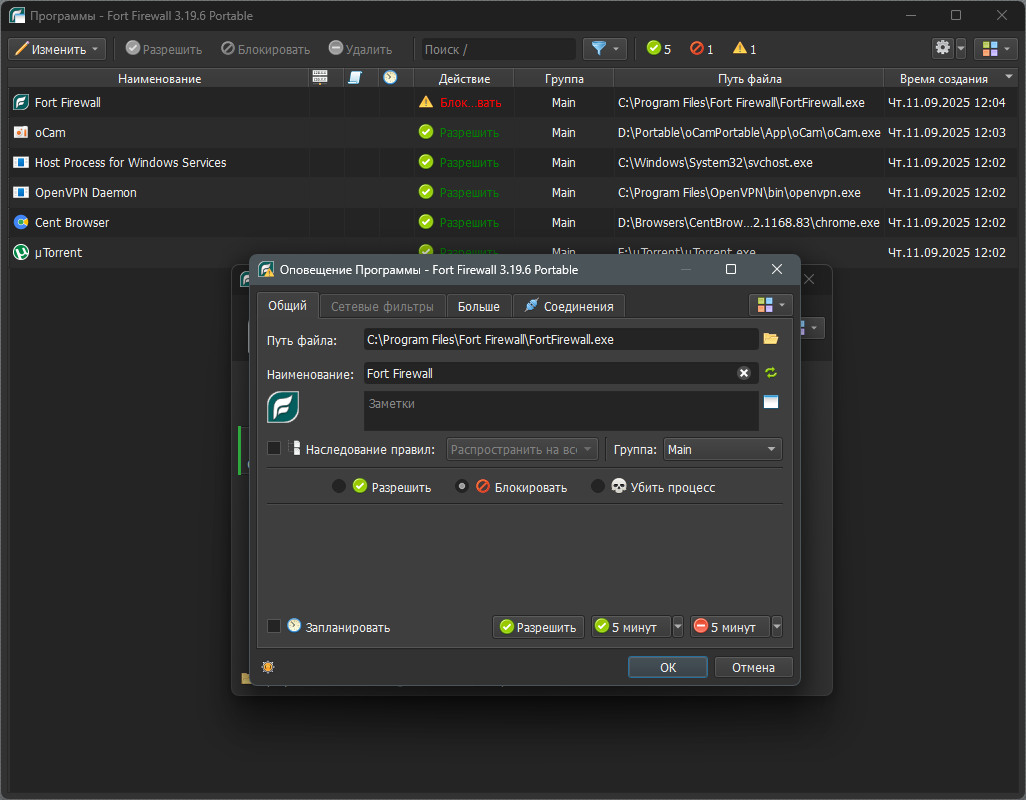Viewport: 1026px width, 800px height.
Task: Open the Больше tab
Action: click(478, 306)
